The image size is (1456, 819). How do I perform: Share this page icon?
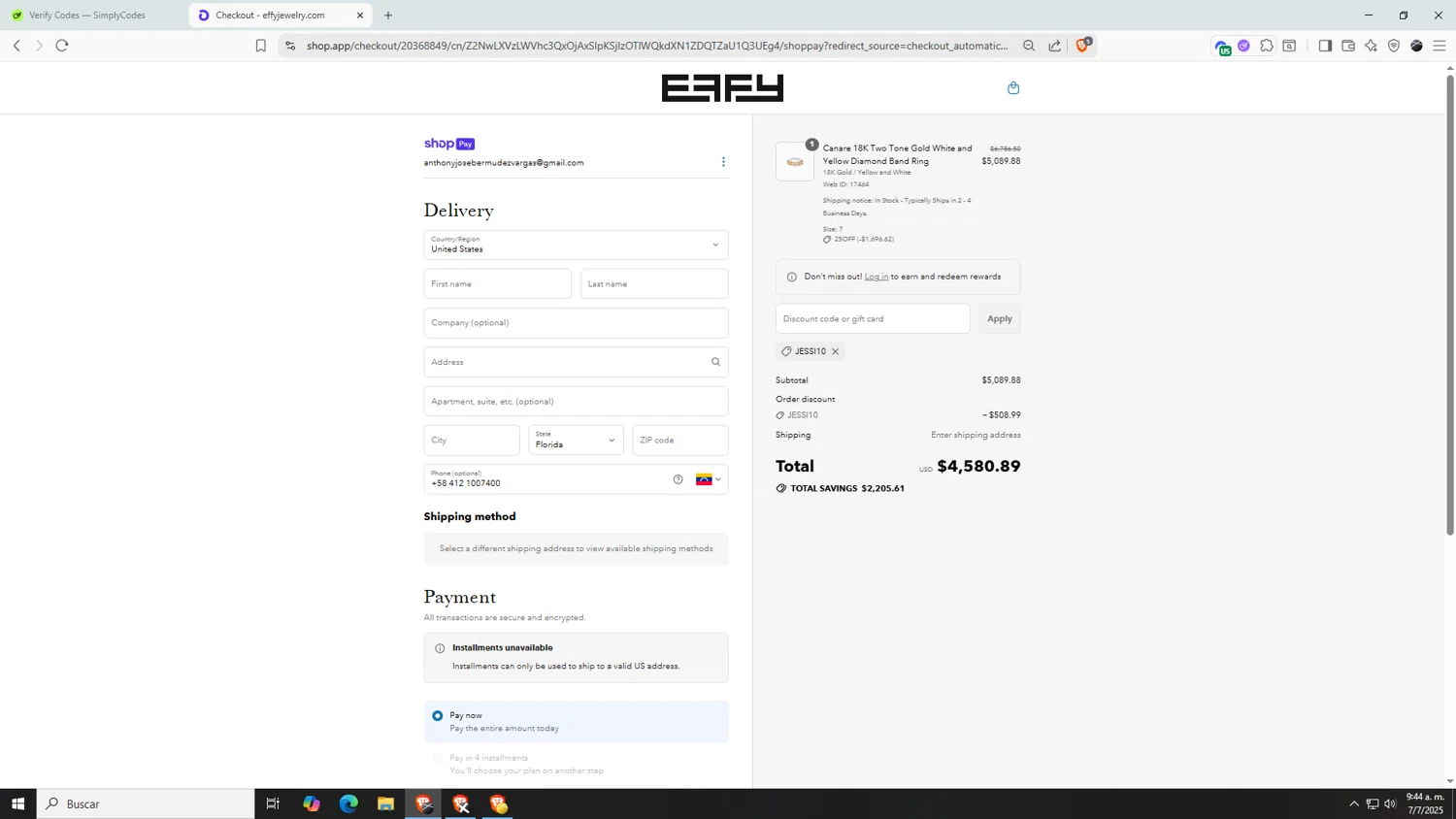[x=1054, y=46]
